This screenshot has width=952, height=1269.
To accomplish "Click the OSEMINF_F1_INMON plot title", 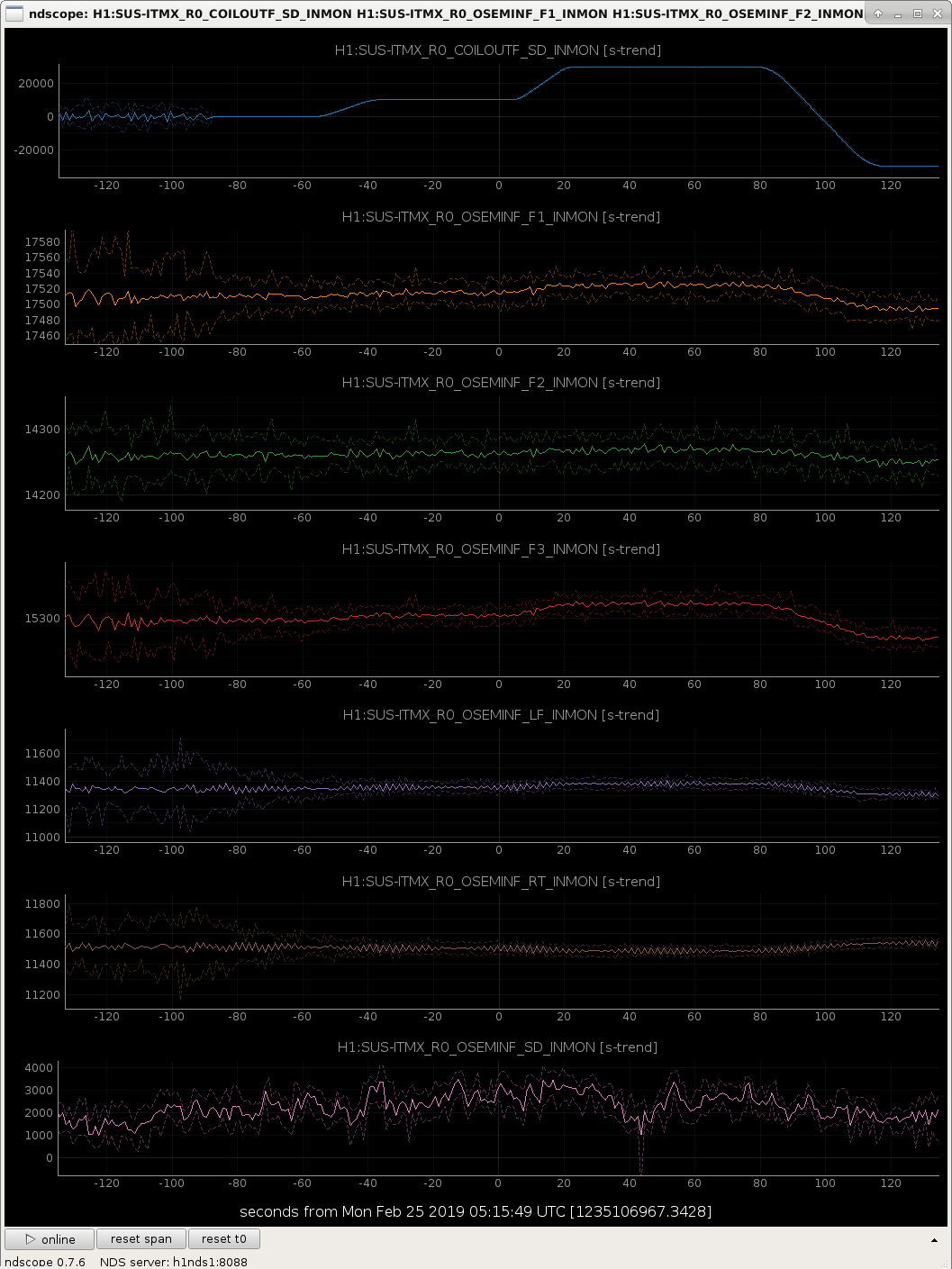I will pos(501,217).
